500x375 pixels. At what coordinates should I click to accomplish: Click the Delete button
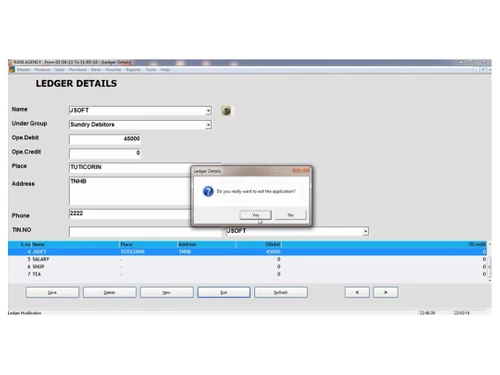pos(110,292)
